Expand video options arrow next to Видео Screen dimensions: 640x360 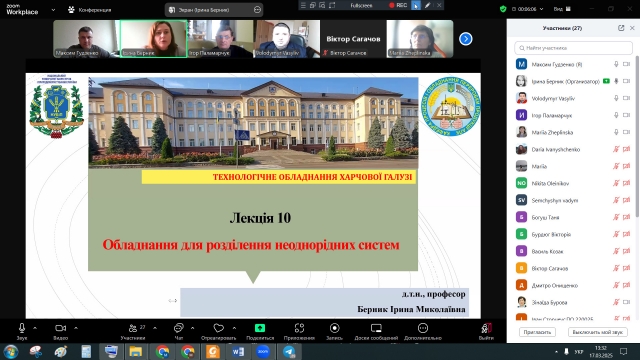click(76, 328)
